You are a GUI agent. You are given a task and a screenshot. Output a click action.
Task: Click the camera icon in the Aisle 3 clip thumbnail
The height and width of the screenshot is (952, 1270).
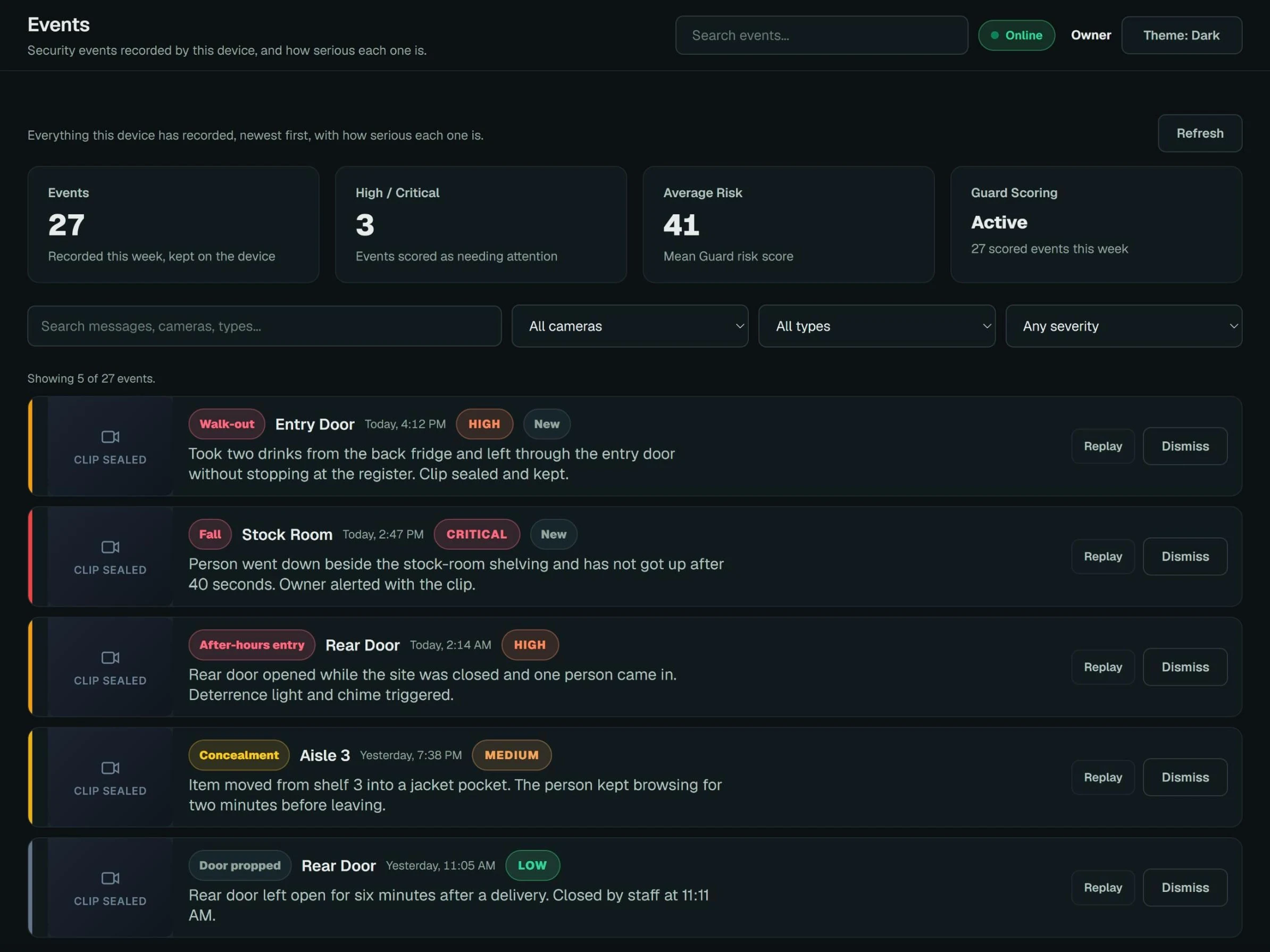(x=110, y=768)
